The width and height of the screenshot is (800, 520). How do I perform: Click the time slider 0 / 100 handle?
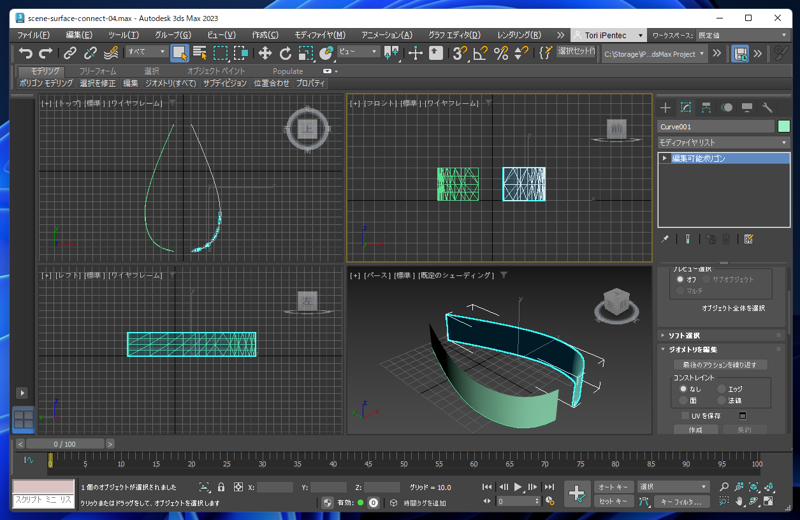pos(65,444)
